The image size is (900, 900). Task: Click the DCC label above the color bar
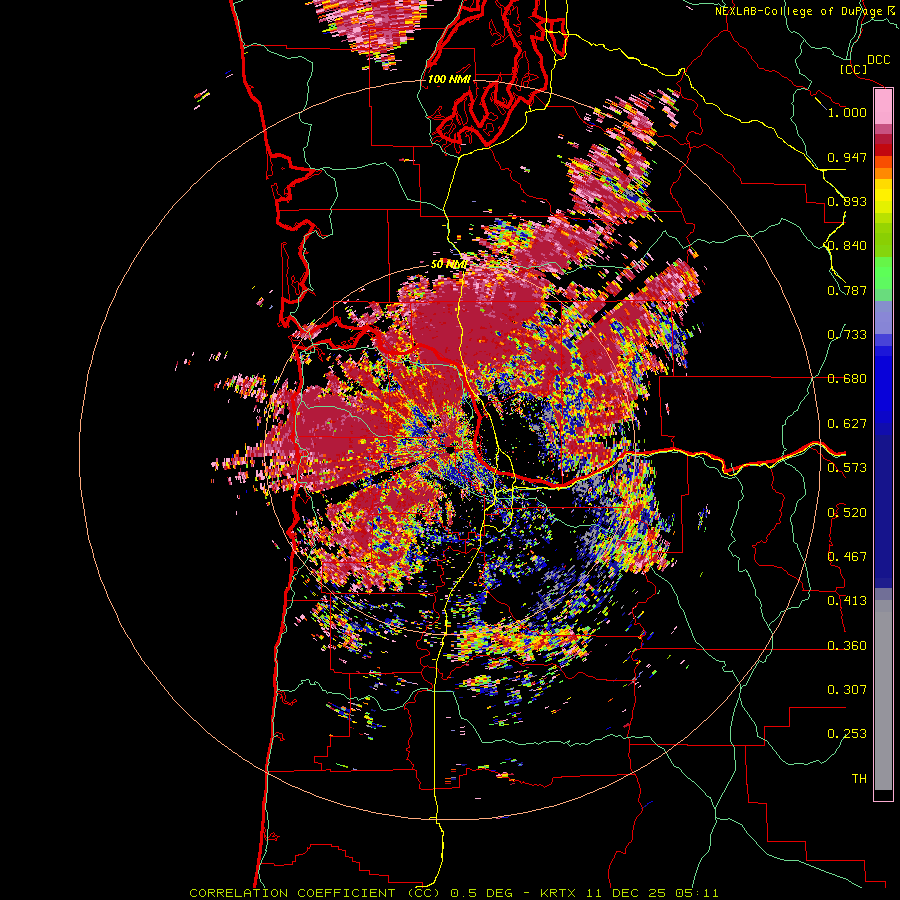(878, 60)
